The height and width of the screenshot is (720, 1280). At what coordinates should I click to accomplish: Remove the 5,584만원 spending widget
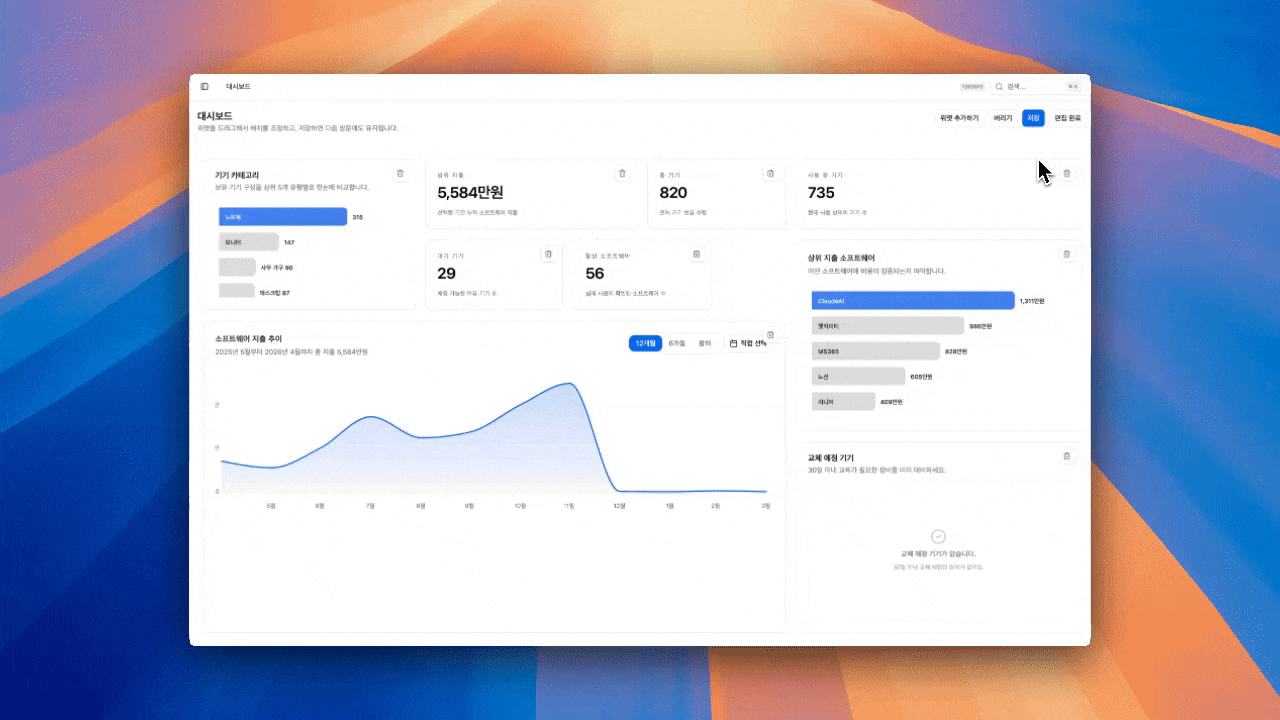(622, 173)
